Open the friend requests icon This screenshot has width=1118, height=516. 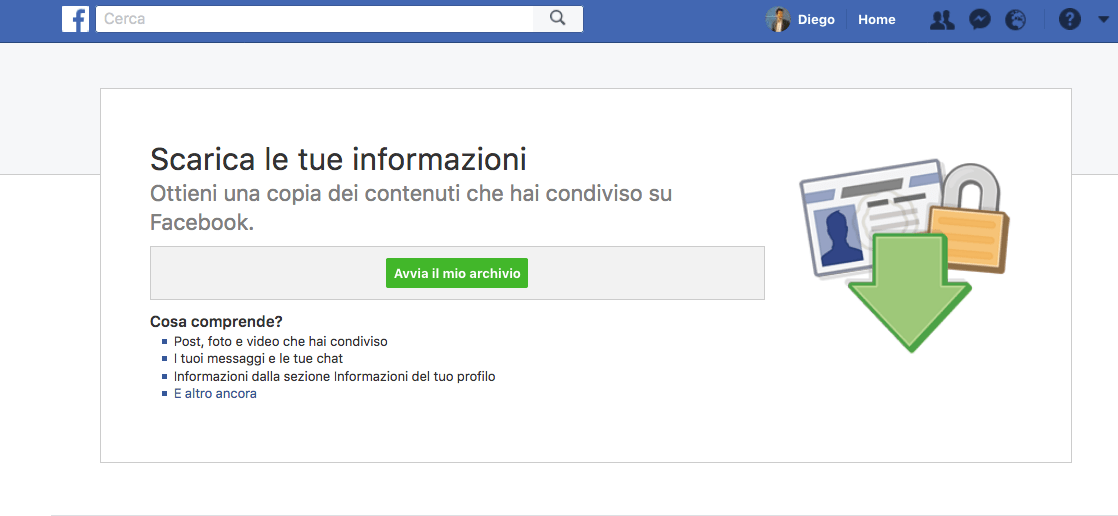point(941,20)
